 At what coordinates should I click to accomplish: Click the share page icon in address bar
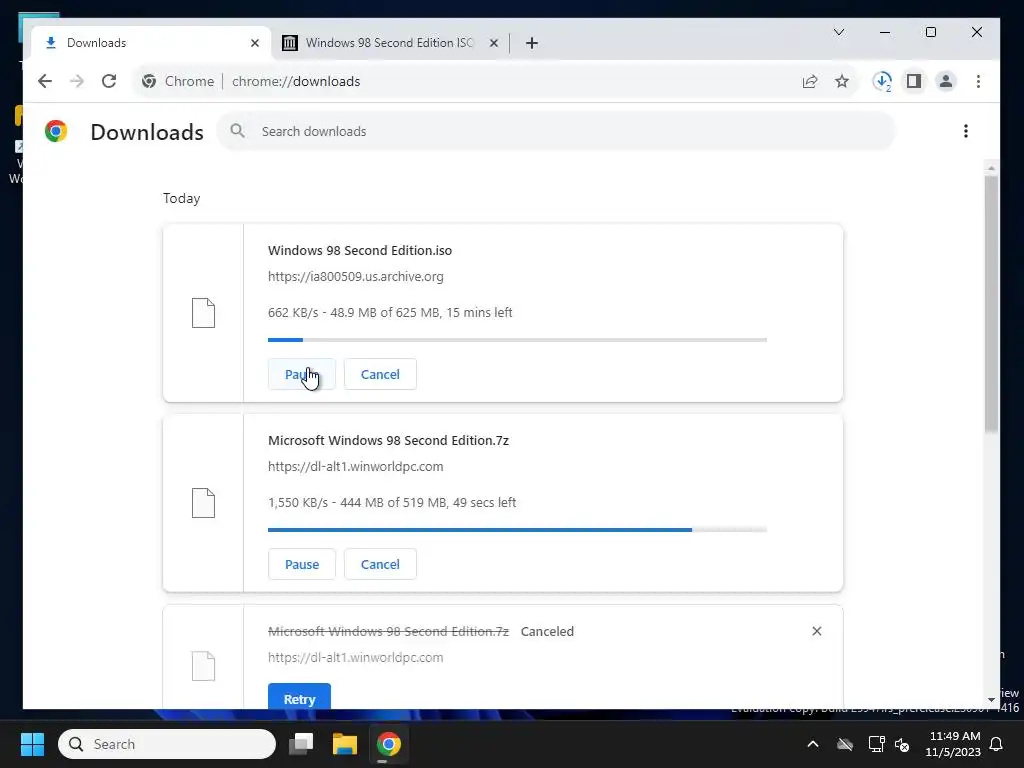coord(810,81)
